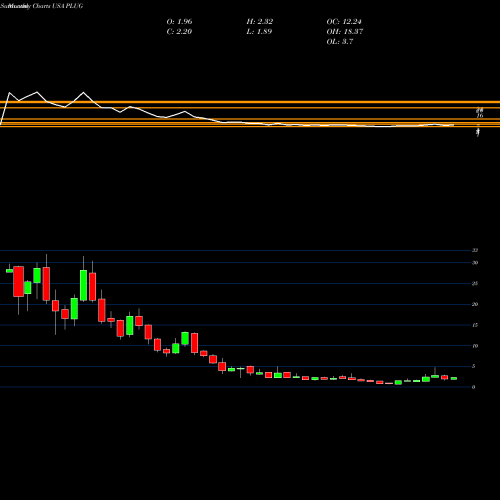
Task: Click the 5 price axis label
Action: coord(473,366)
